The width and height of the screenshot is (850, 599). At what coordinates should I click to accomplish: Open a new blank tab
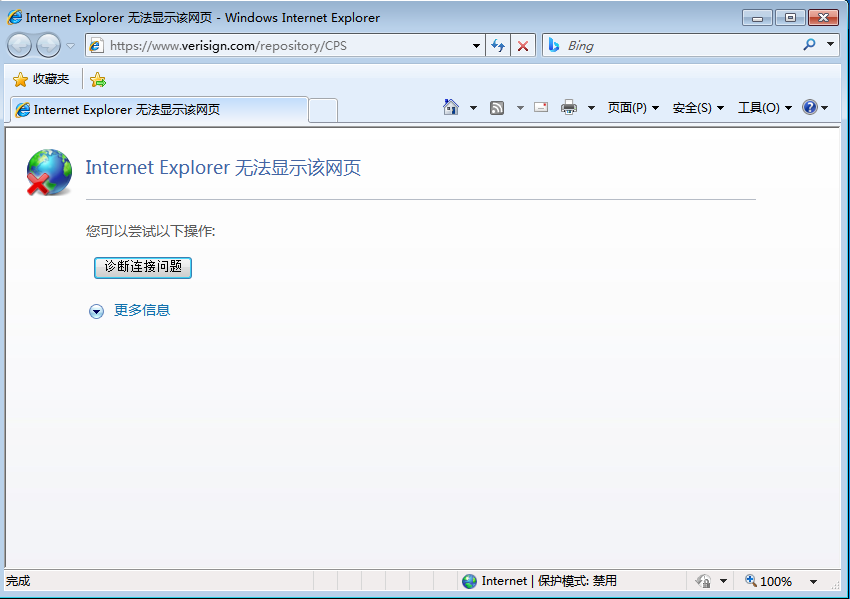[x=323, y=111]
